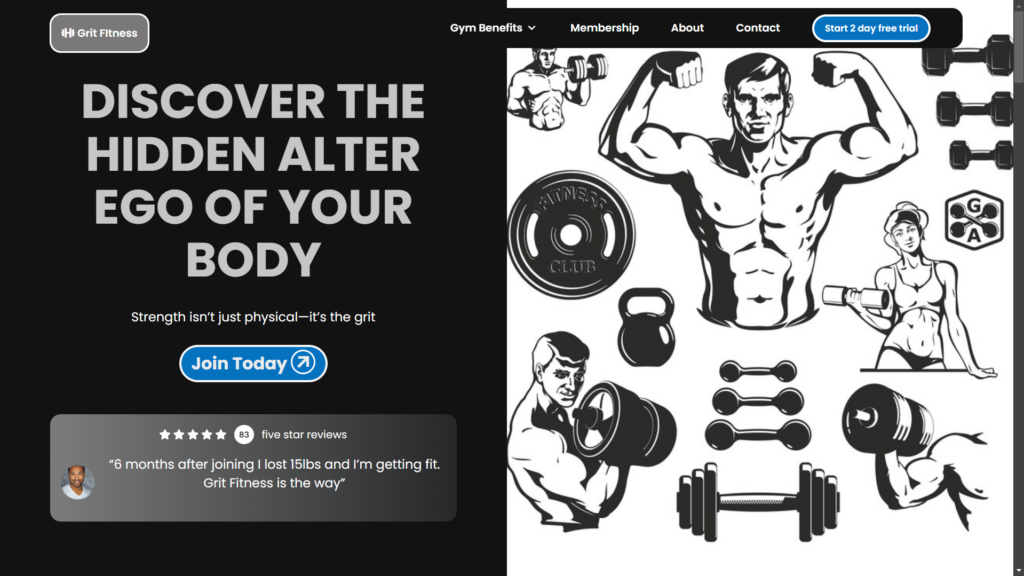Click the reviewer's avatar photo
The image size is (1024, 576).
(78, 482)
